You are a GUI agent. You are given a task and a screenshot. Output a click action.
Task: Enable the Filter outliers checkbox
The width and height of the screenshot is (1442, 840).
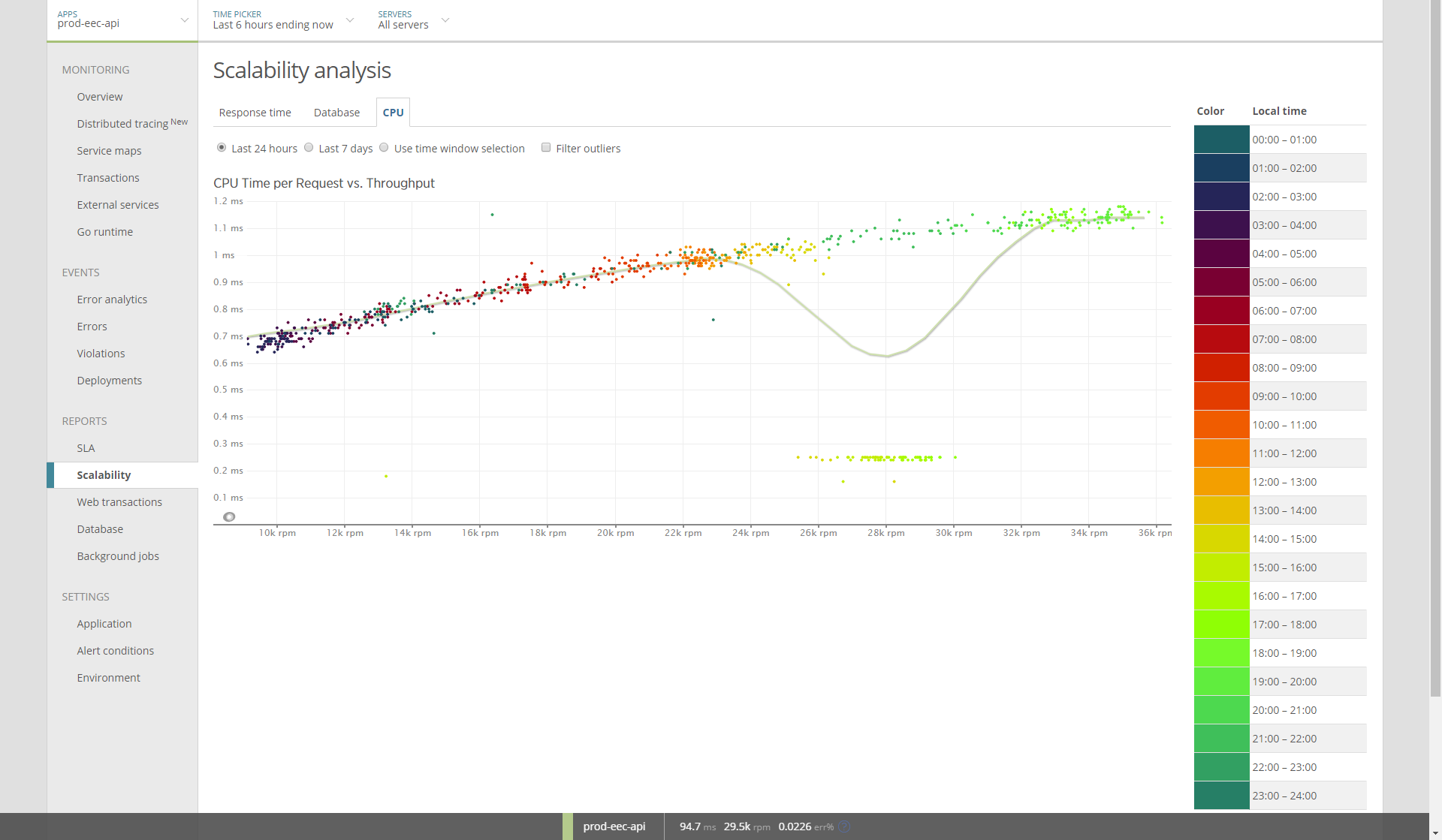(546, 148)
